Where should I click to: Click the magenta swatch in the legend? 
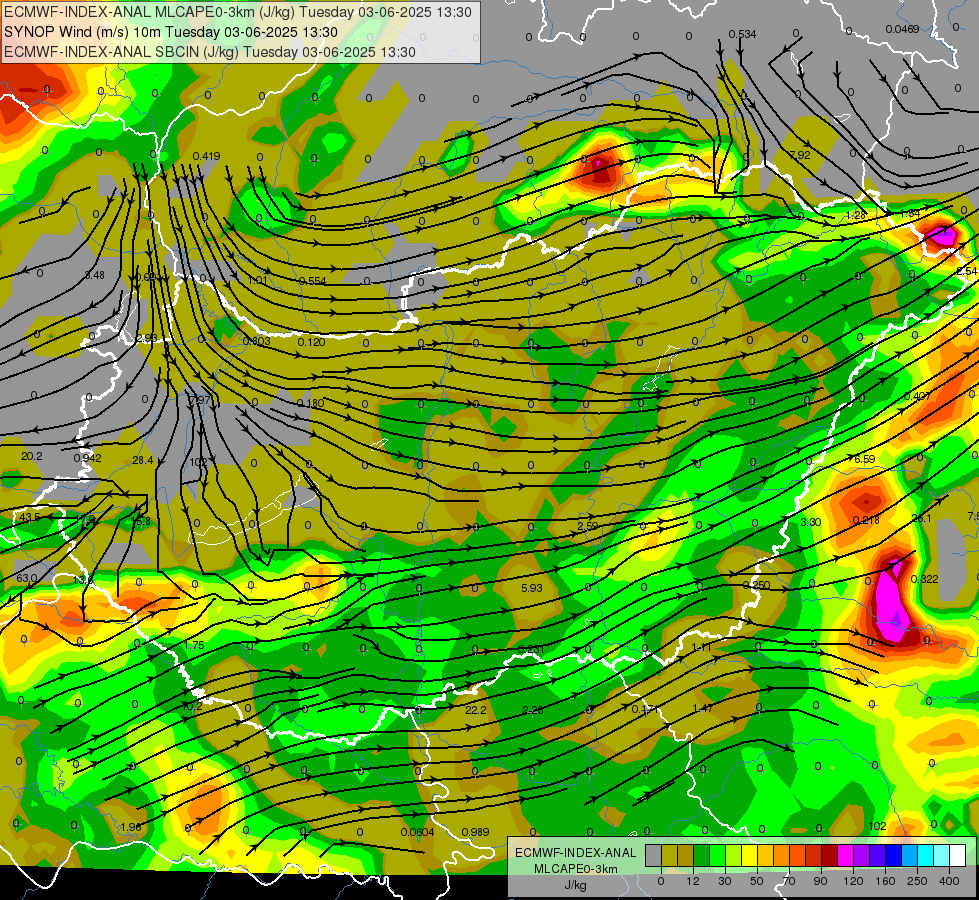tap(845, 855)
